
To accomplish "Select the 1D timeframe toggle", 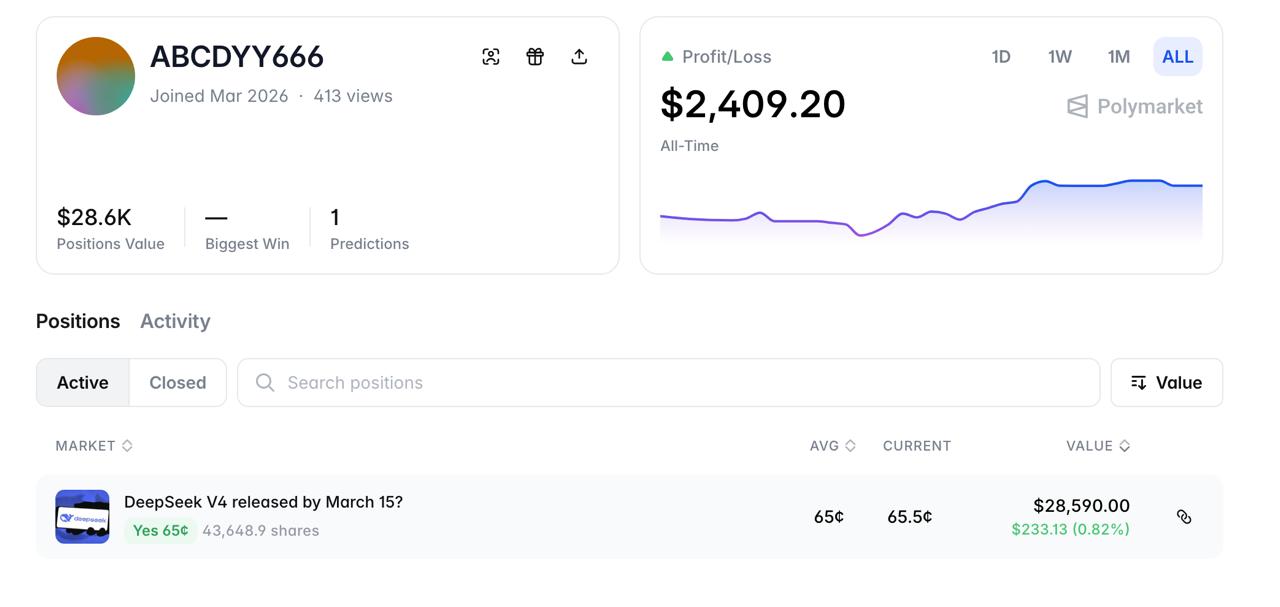I will point(1000,57).
